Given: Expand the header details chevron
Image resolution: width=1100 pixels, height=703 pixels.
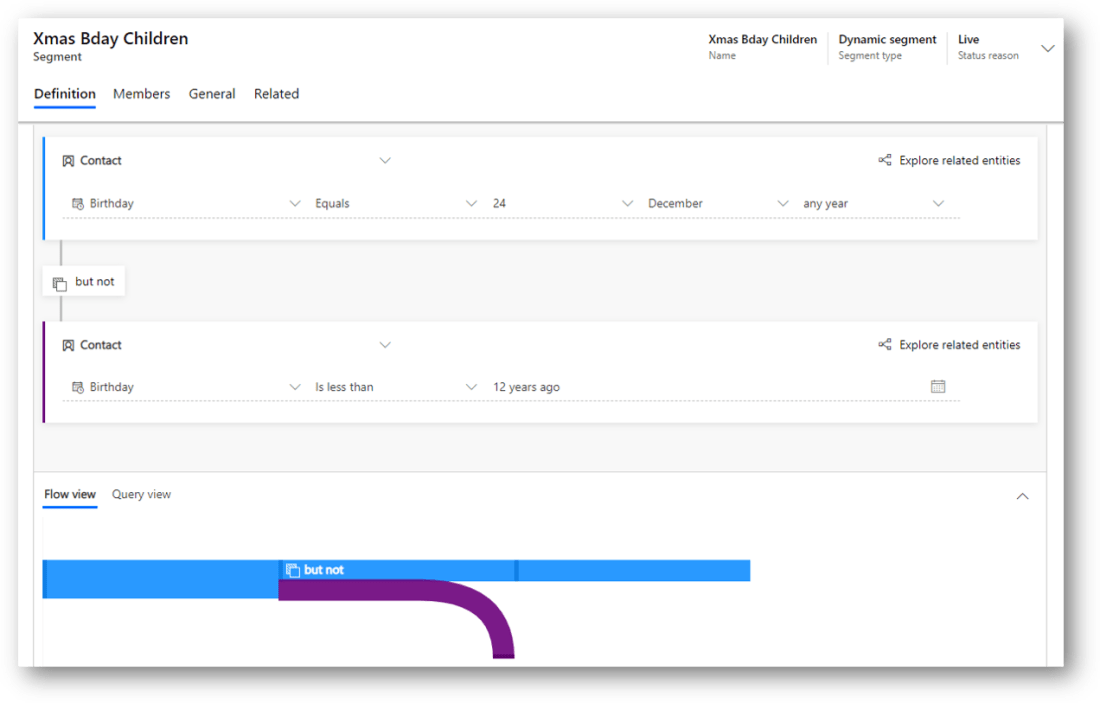Looking at the screenshot, I should click(x=1047, y=48).
